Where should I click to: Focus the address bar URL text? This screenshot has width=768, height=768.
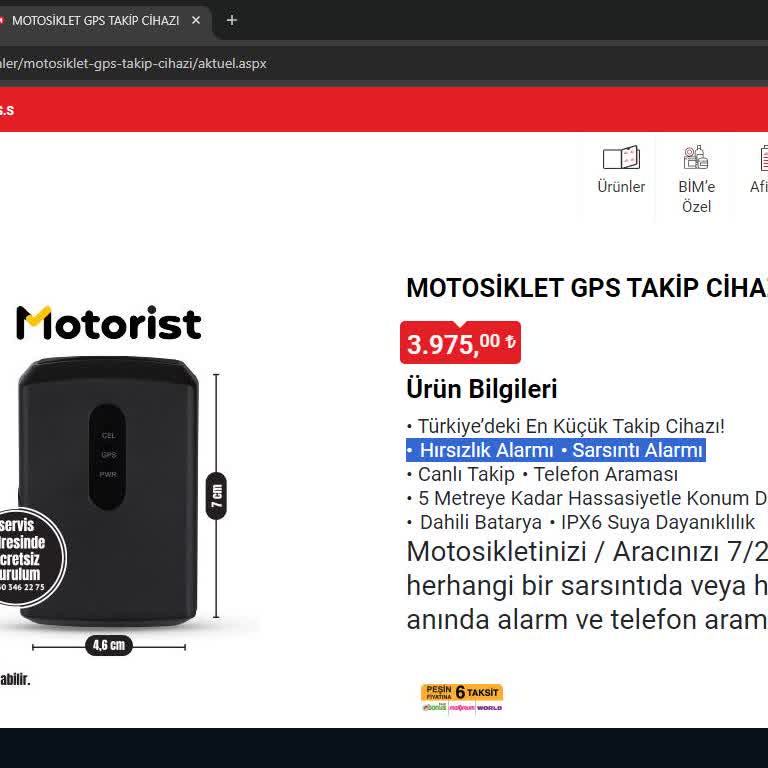133,64
